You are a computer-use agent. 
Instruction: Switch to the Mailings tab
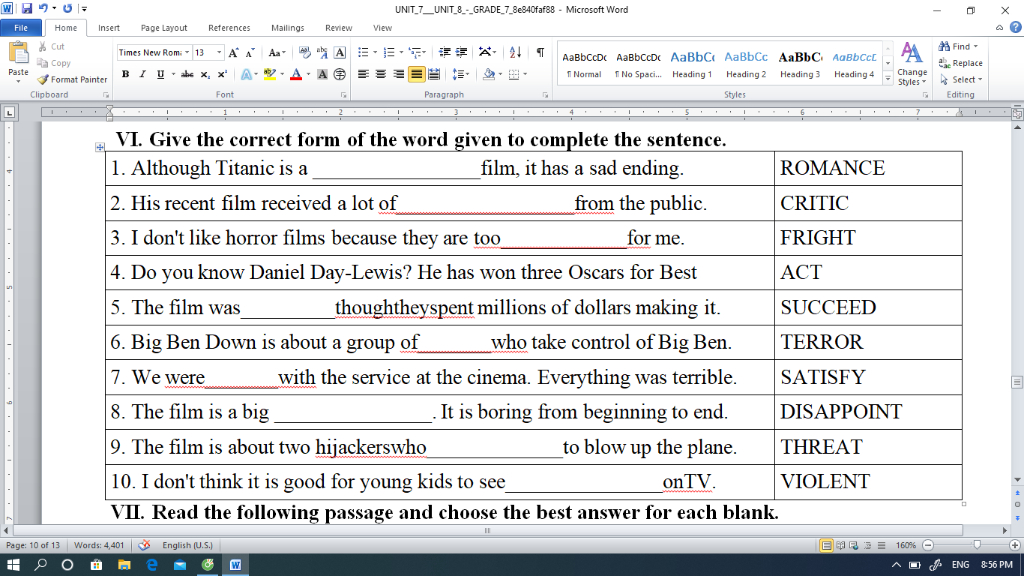(x=287, y=28)
